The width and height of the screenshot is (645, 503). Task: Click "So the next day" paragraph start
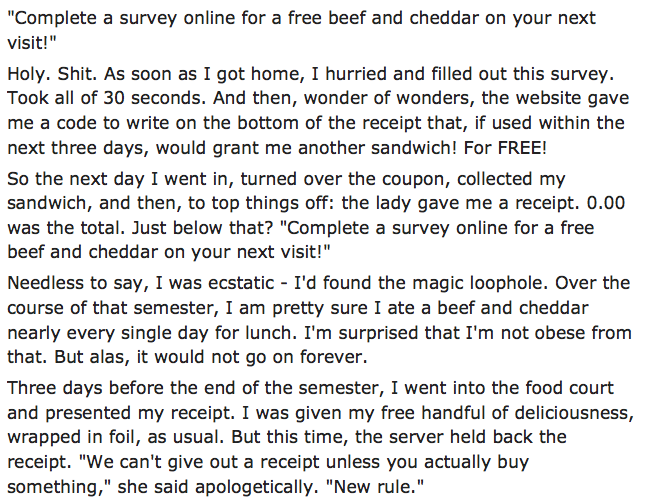(x=76, y=179)
